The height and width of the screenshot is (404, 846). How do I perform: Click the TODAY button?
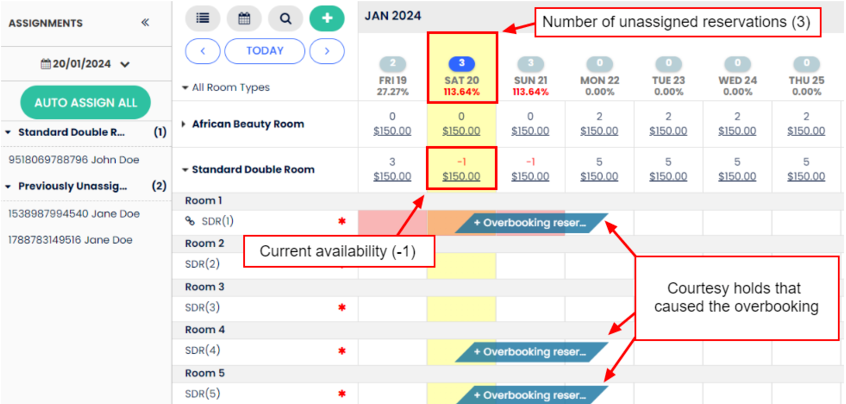click(x=264, y=50)
